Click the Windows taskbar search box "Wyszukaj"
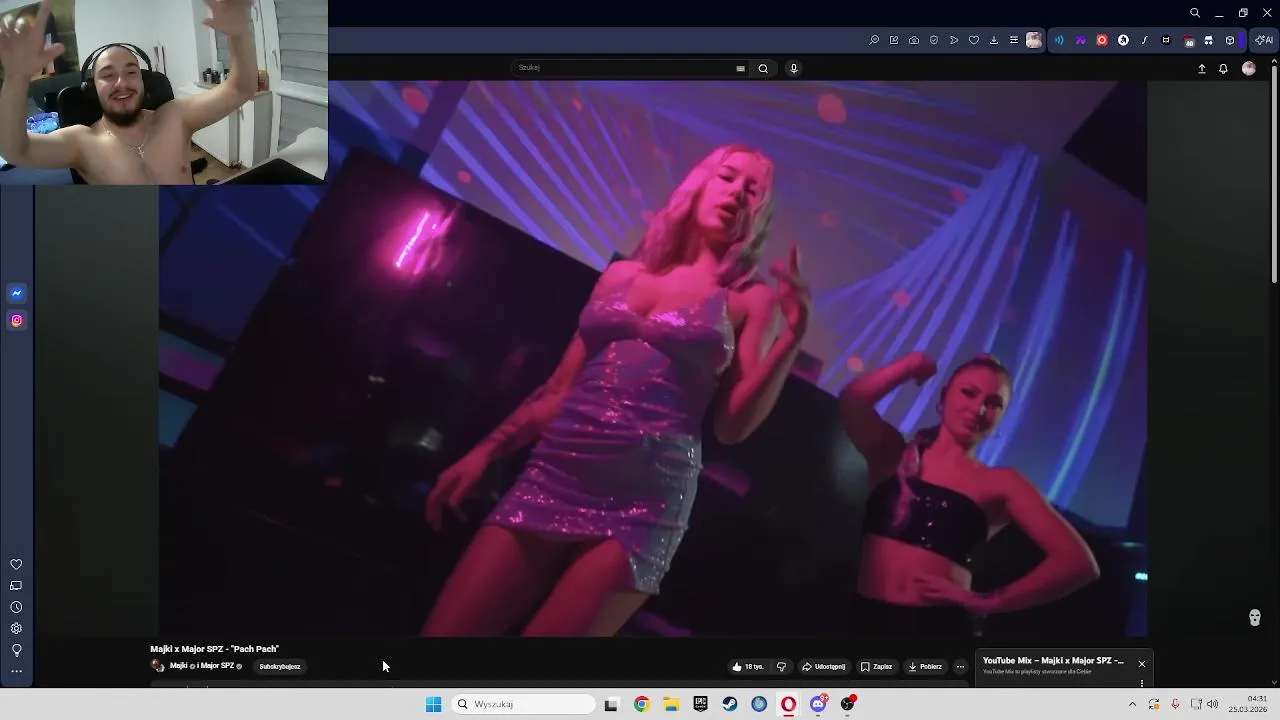The width and height of the screenshot is (1280, 720). 523,704
